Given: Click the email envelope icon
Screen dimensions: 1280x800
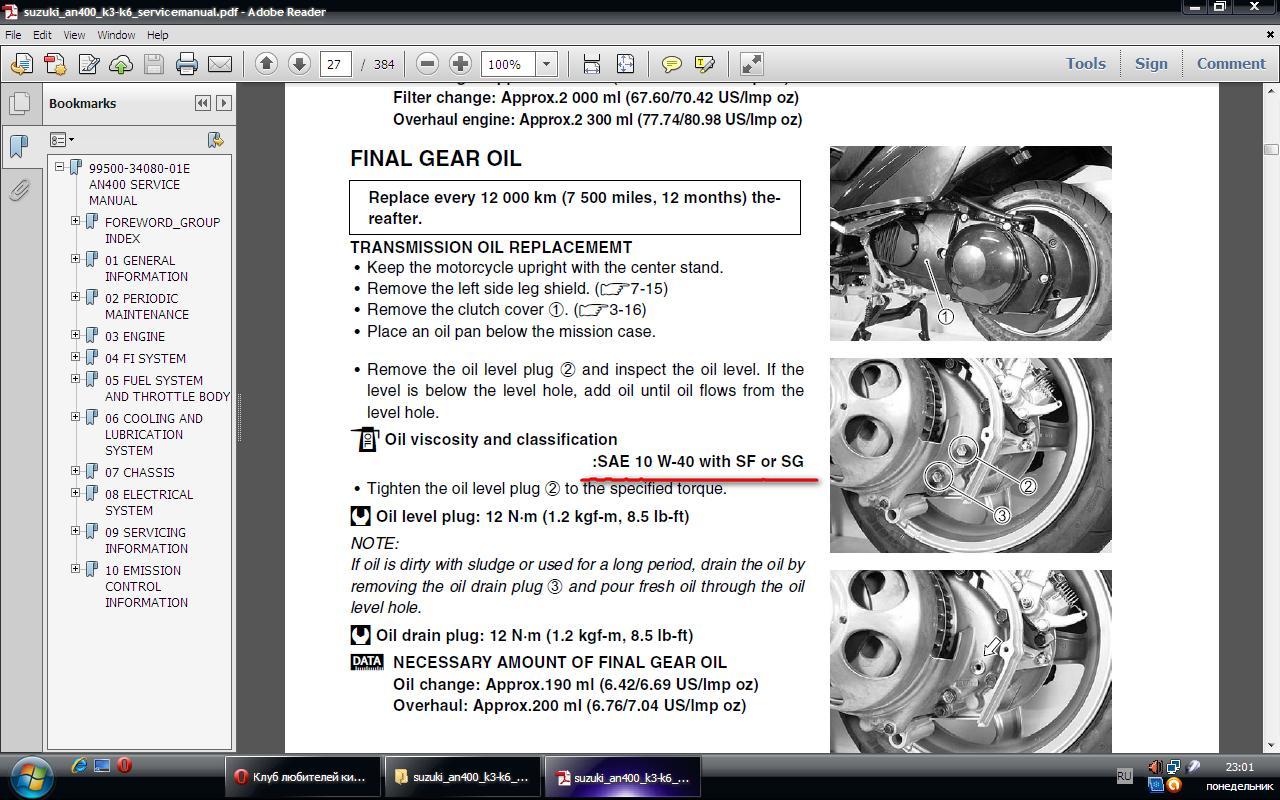Looking at the screenshot, I should pos(220,64).
